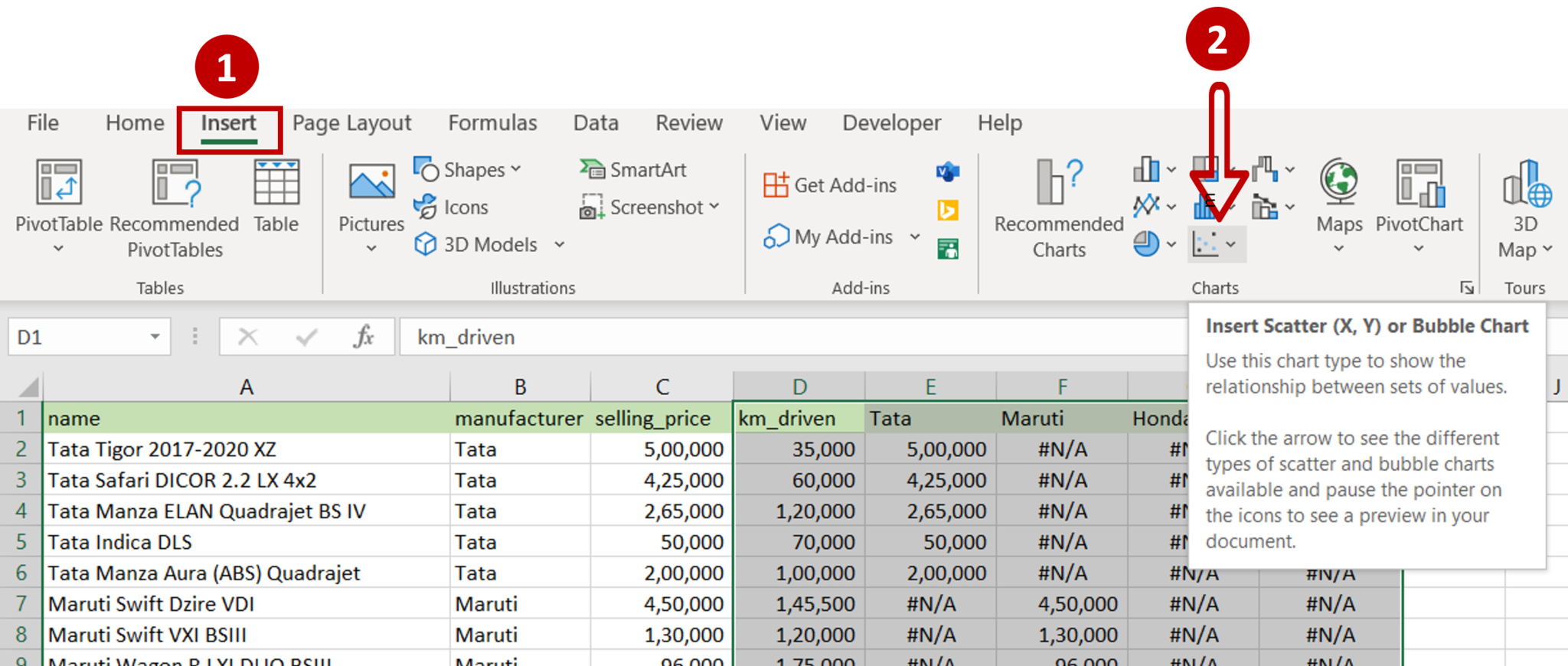
Task: Click the Select All corner triangle
Action: coord(28,387)
